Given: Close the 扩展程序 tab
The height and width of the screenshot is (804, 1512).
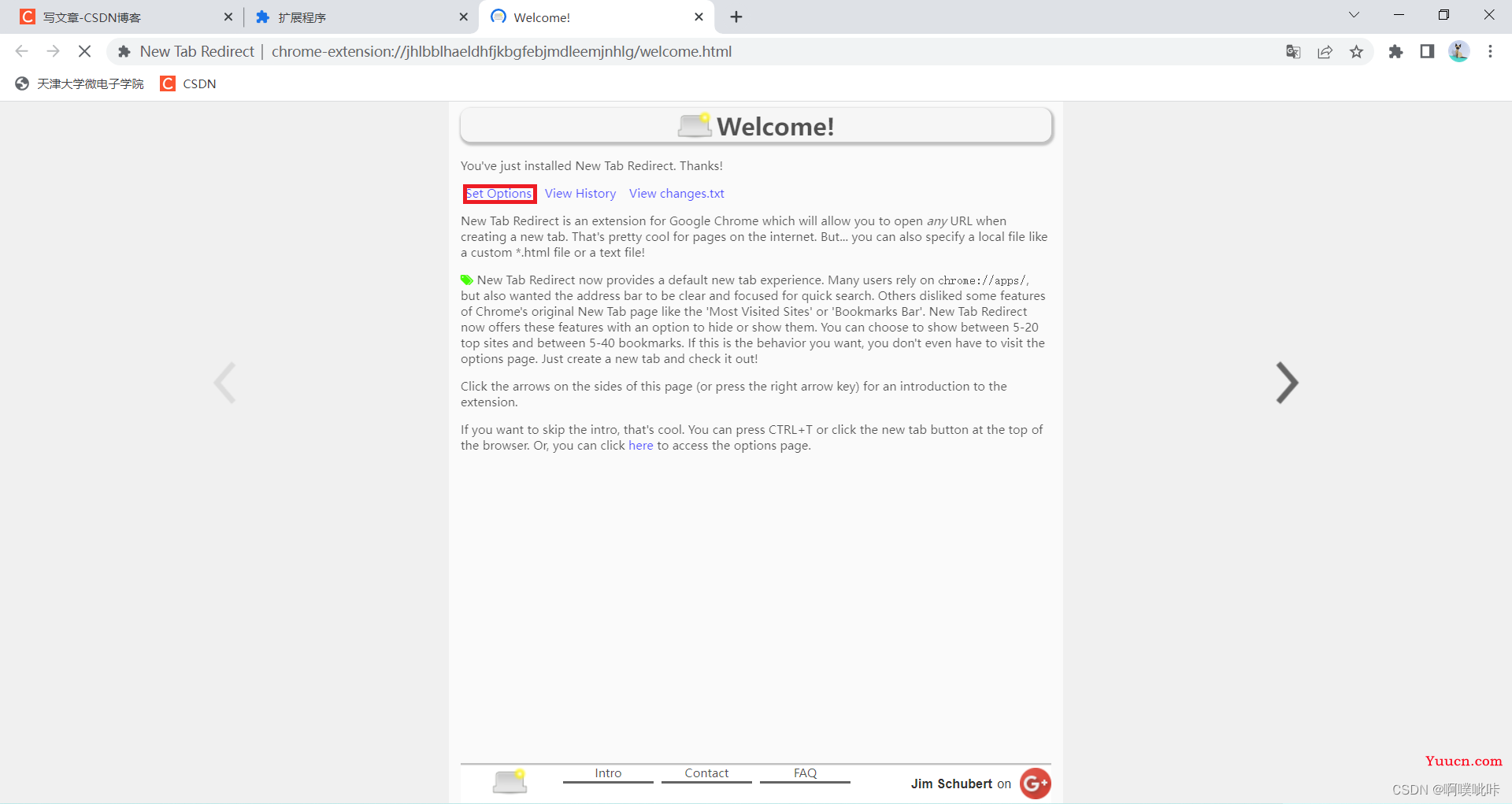Looking at the screenshot, I should pyautogui.click(x=463, y=17).
